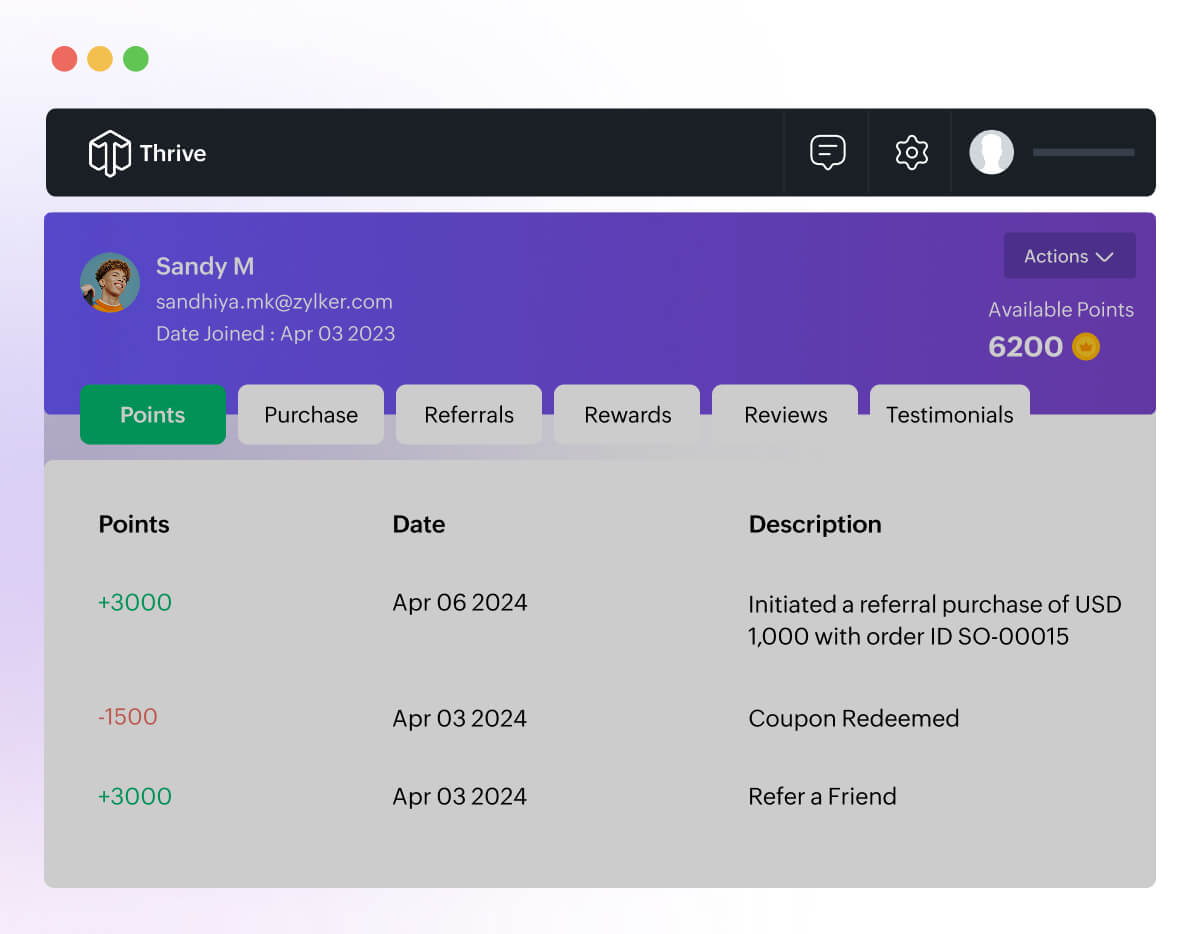Click the Points column header
1200x934 pixels.
click(x=134, y=525)
